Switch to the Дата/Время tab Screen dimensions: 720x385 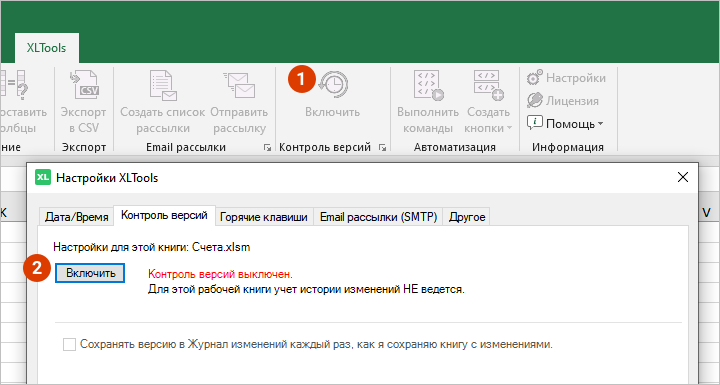click(x=77, y=217)
